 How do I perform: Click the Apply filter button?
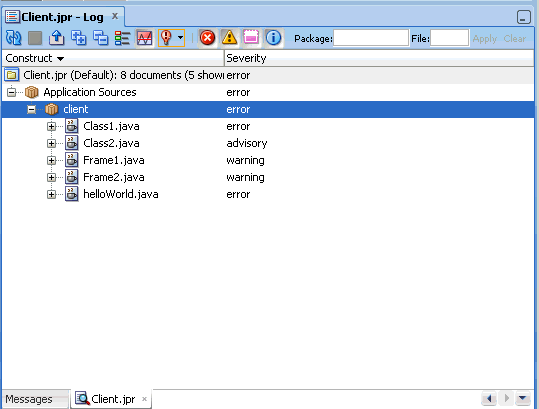[485, 38]
